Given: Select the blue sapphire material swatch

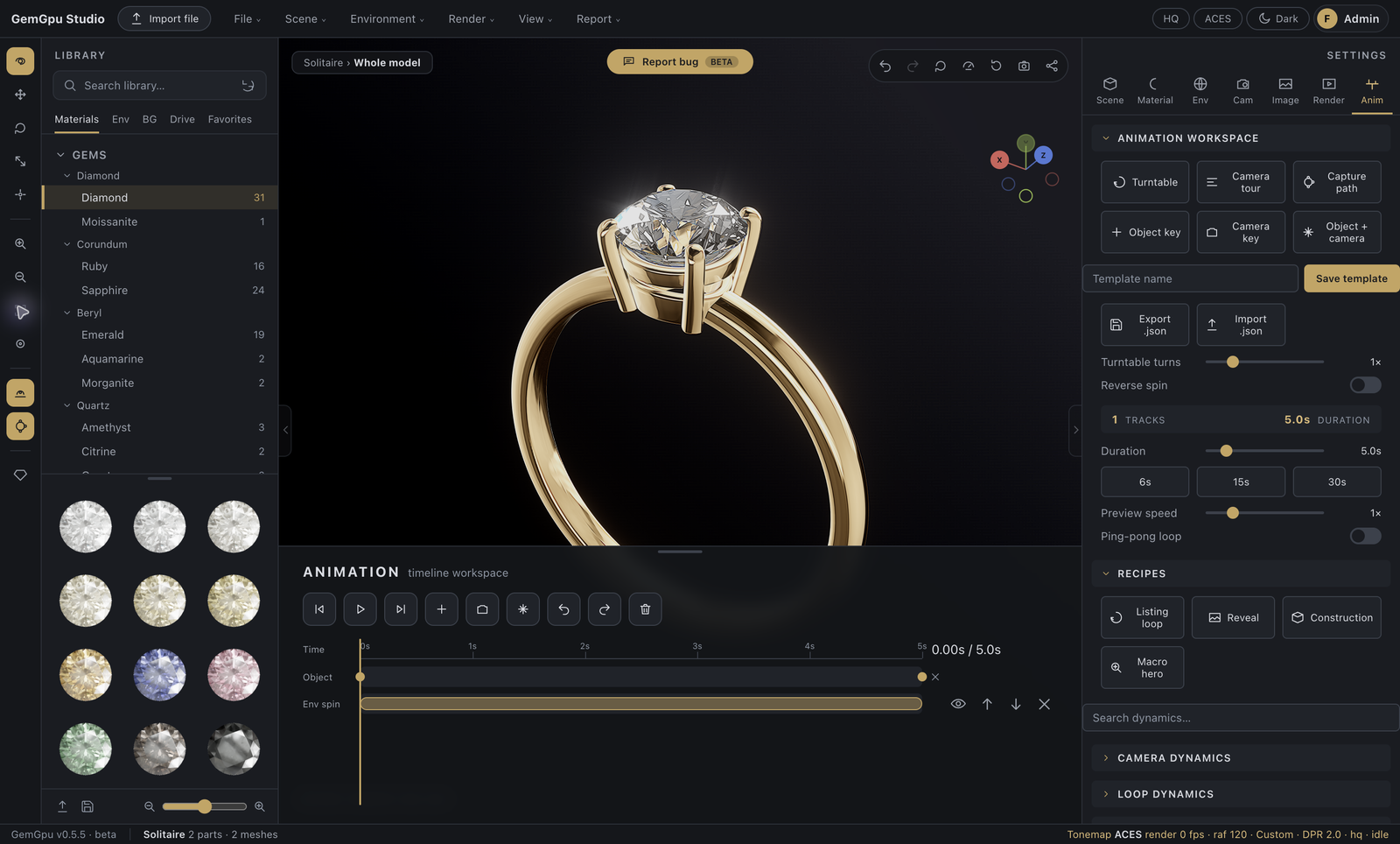Looking at the screenshot, I should [159, 675].
